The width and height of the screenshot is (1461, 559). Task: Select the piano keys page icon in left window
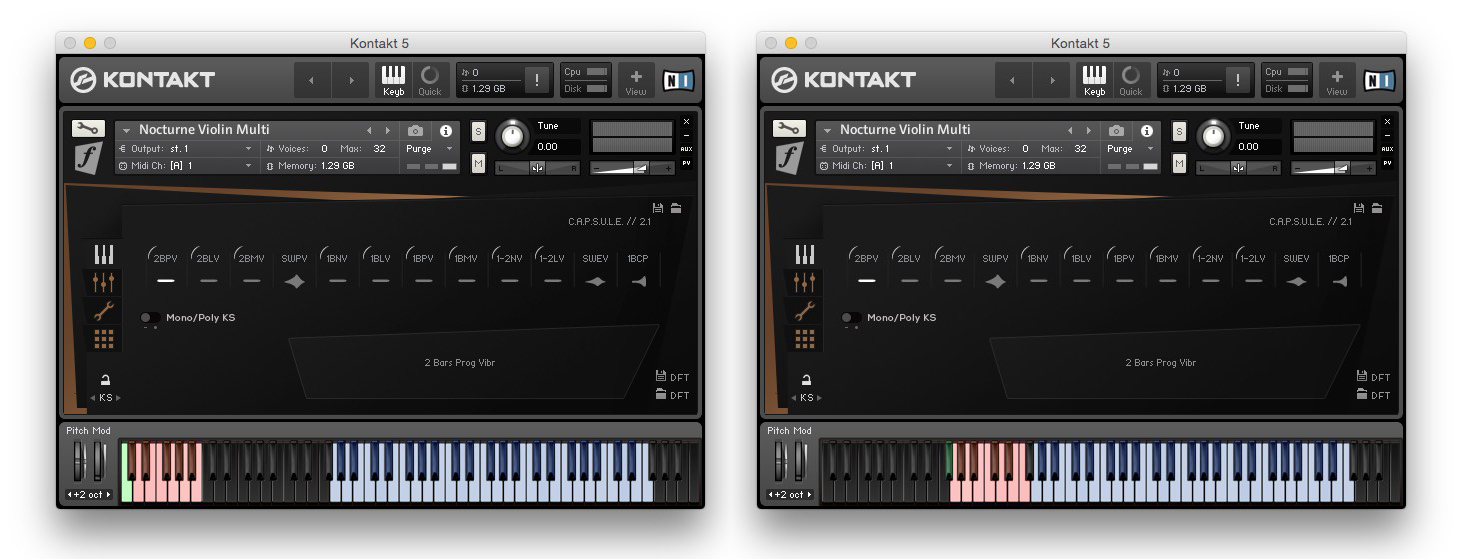point(104,254)
